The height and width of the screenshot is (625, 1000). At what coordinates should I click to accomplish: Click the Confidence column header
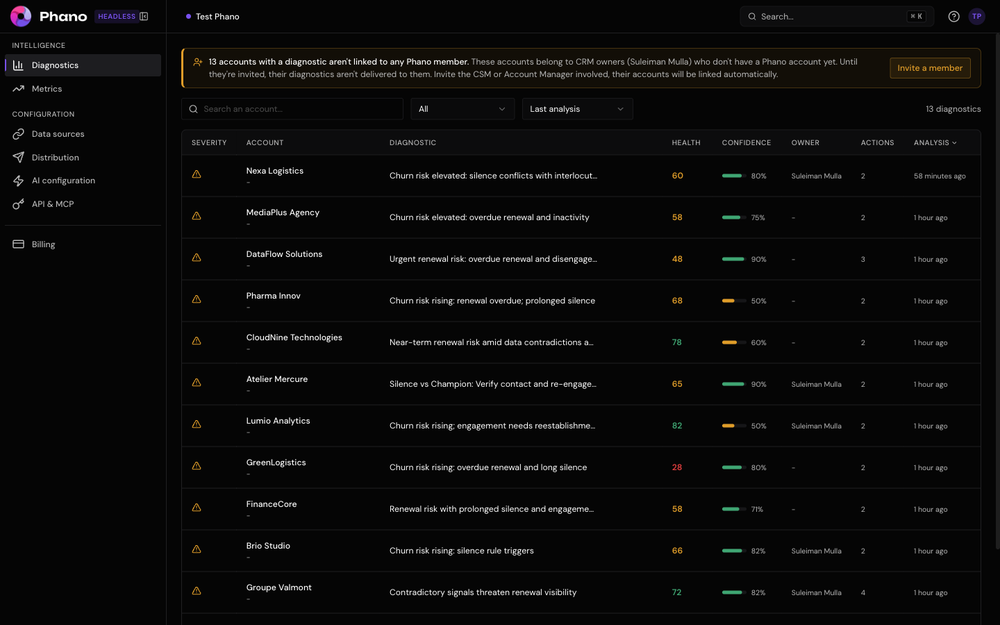click(746, 143)
